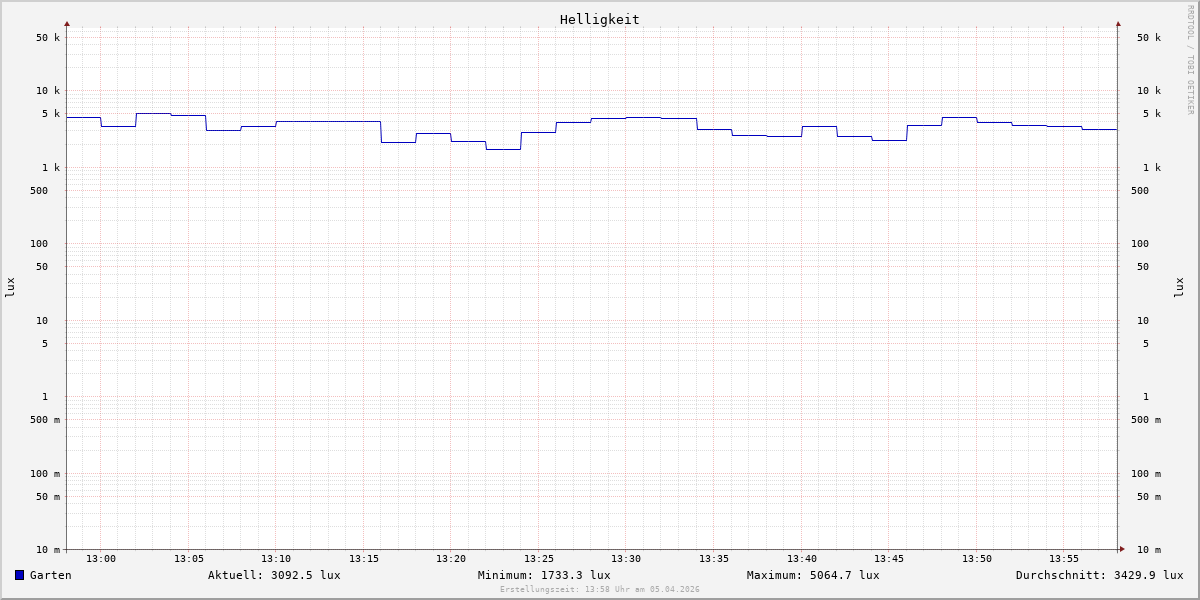
Task: Click the 13:50 time axis label
Action: (x=977, y=558)
